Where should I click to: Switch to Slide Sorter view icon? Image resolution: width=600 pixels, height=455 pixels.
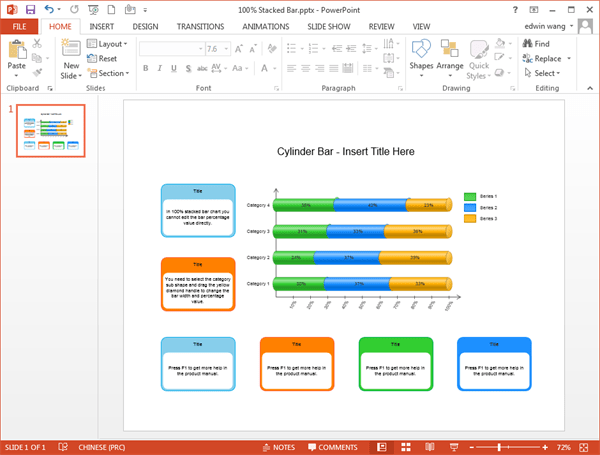pos(406,447)
